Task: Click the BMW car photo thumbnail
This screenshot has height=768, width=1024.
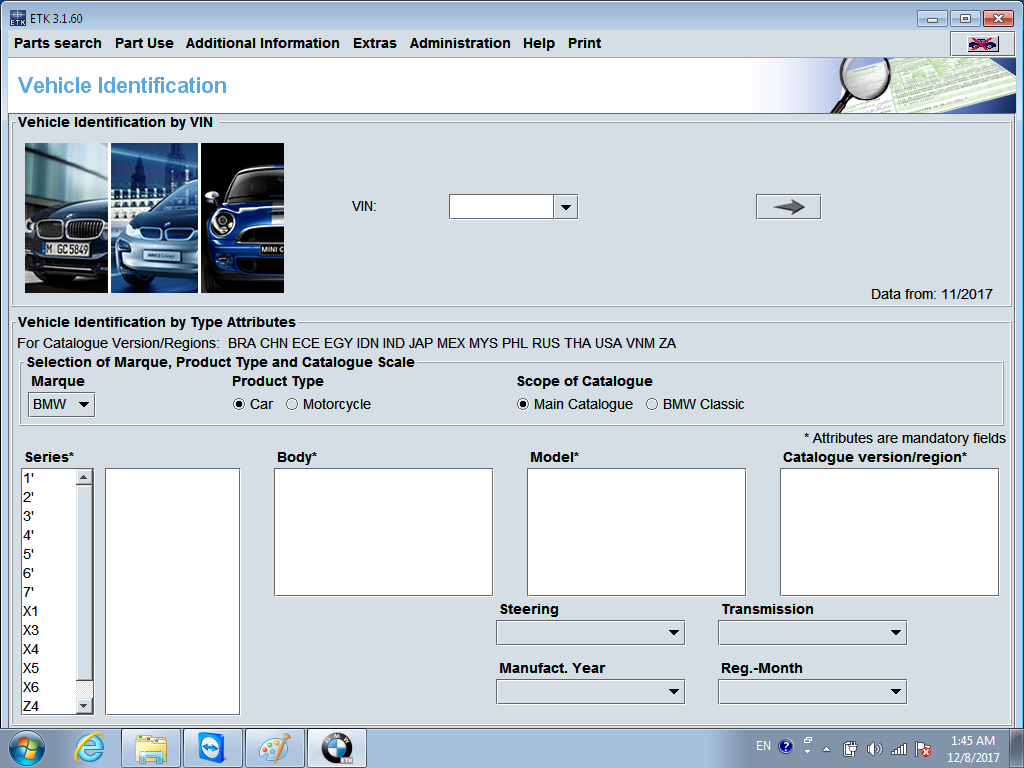Action: 67,218
